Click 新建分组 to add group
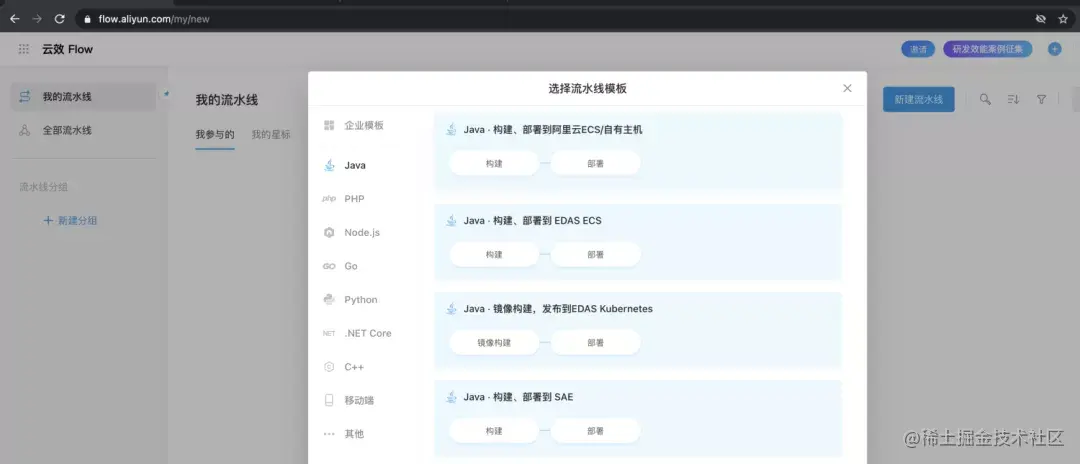1080x464 pixels. pos(70,221)
